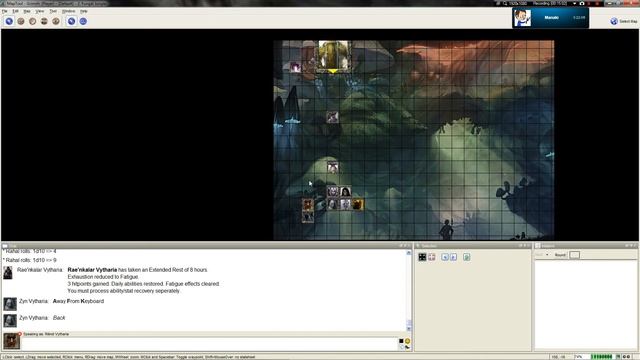The width and height of the screenshot is (640, 360).
Task: Click the green memory usage bar
Action: [x=602, y=357]
